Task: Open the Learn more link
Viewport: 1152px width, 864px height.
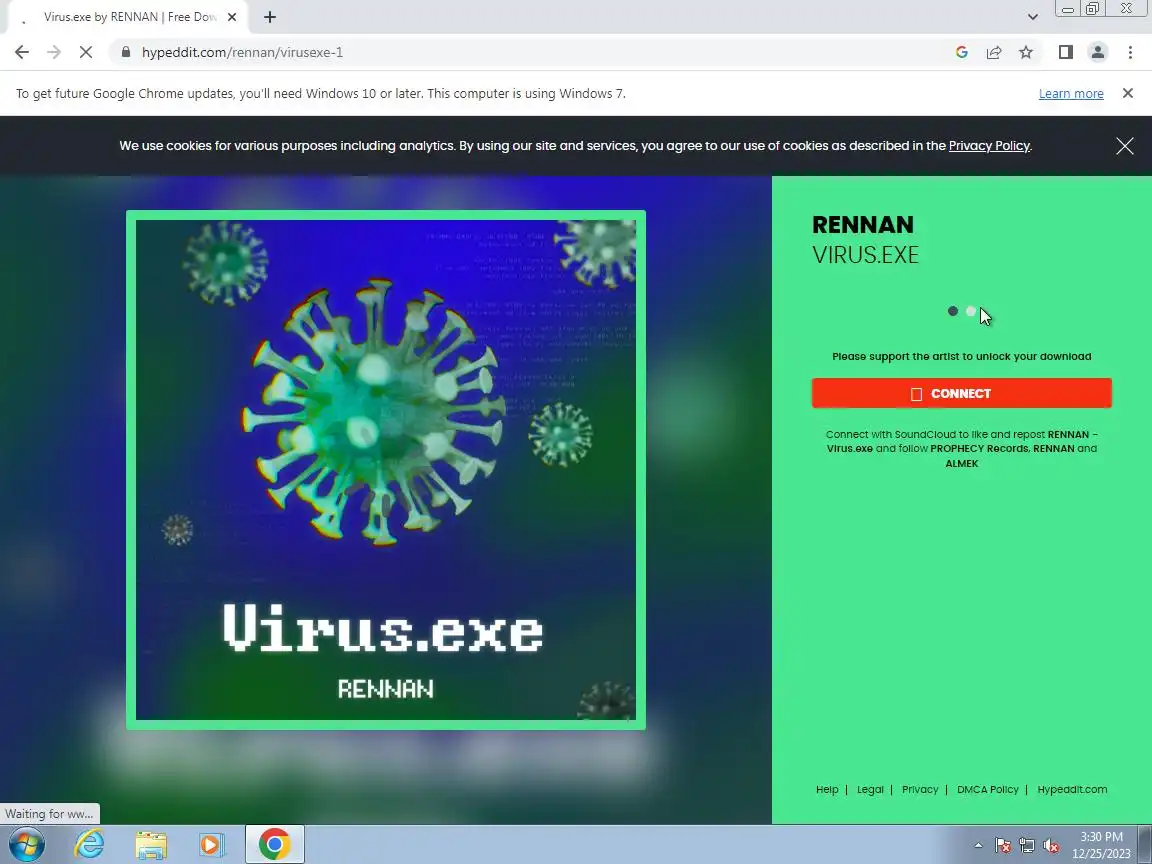Action: click(1070, 93)
